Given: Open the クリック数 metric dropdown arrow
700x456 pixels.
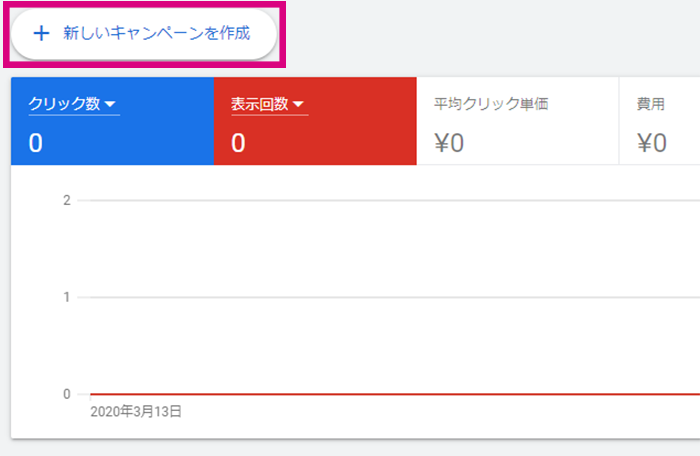Looking at the screenshot, I should point(110,104).
